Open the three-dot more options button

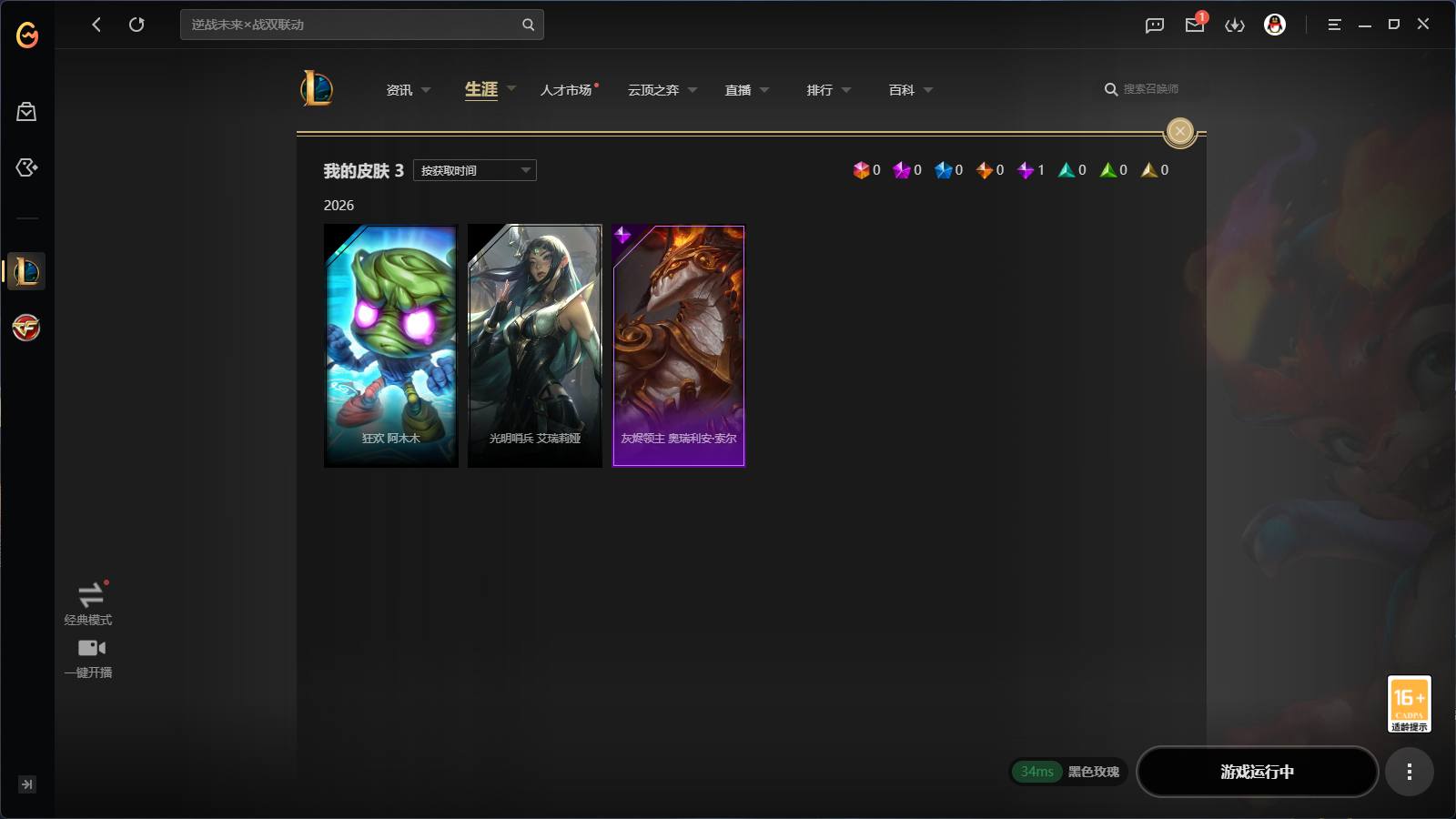point(1410,772)
